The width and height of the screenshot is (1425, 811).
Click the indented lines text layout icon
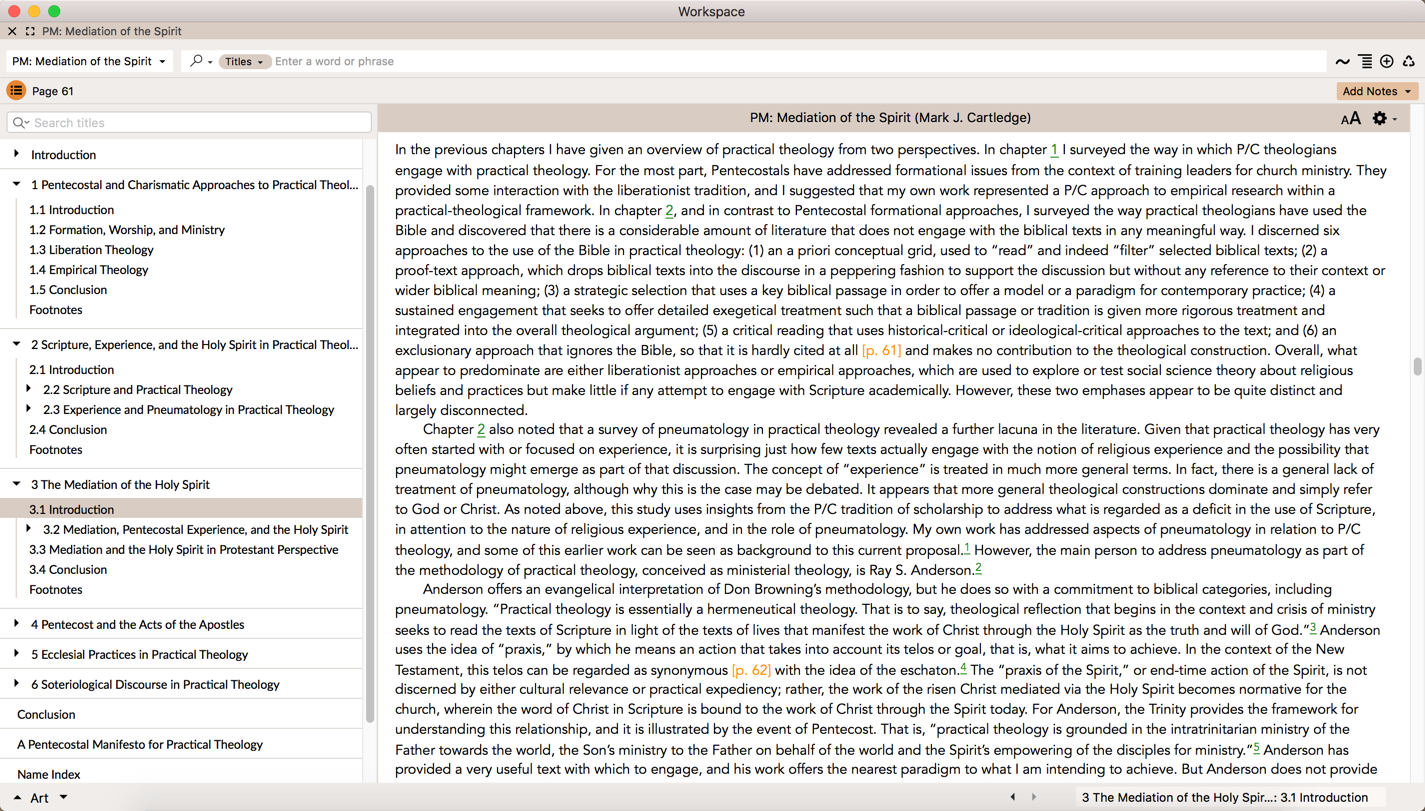[1365, 62]
